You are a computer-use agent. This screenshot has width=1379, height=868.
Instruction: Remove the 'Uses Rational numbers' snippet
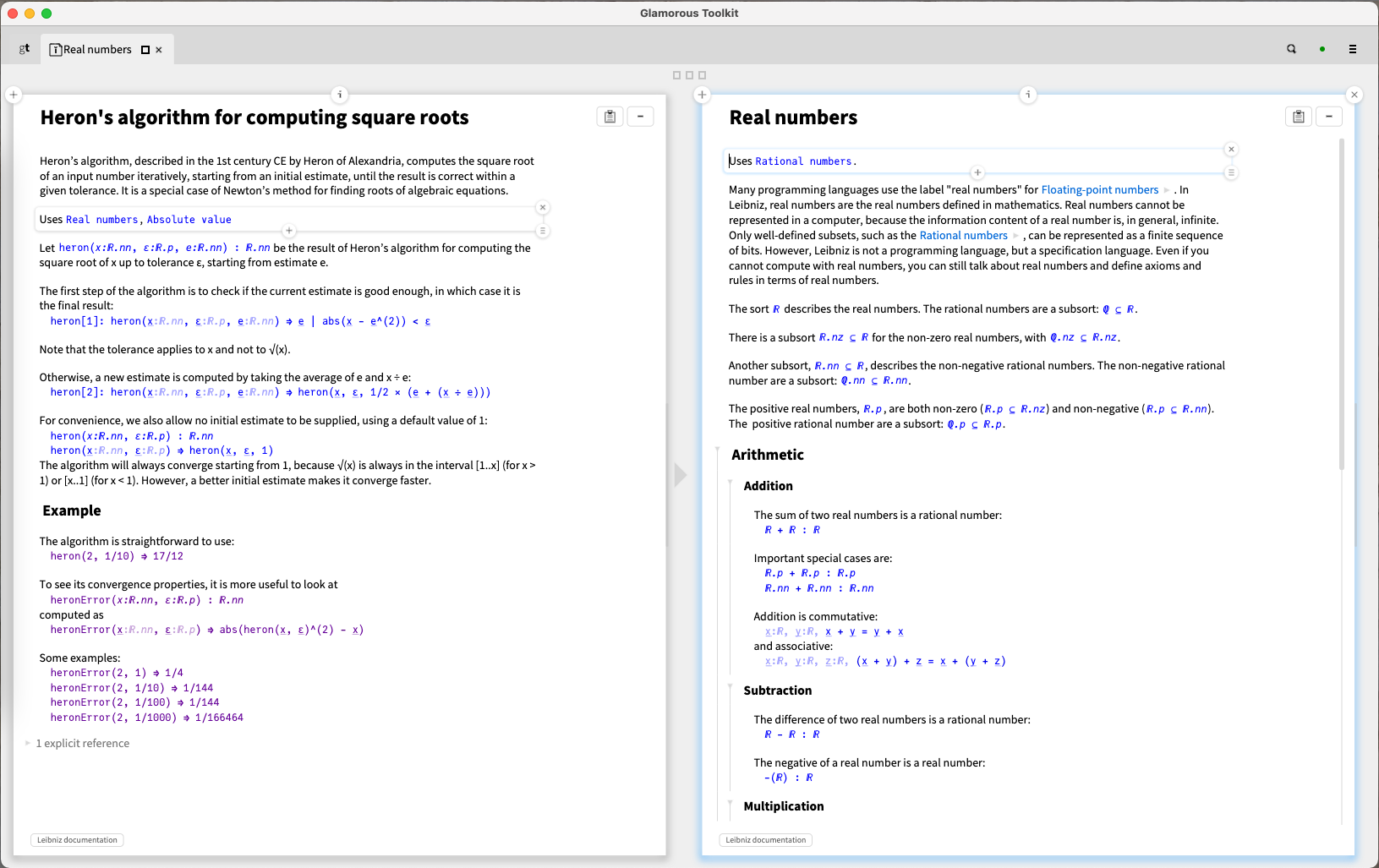pos(1231,149)
